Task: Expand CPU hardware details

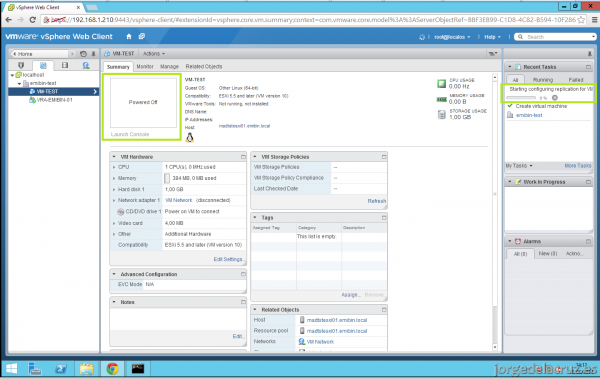Action: point(114,167)
